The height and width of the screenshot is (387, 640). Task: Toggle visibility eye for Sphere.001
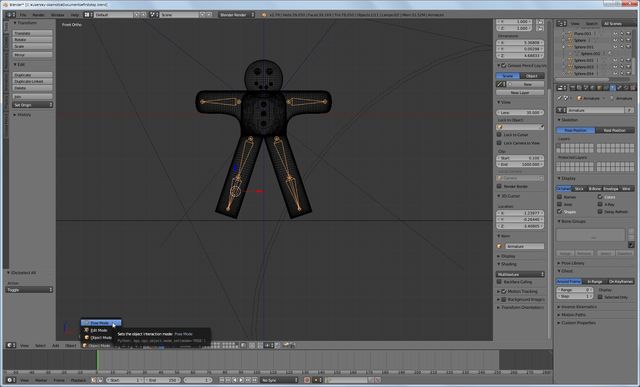coord(615,47)
